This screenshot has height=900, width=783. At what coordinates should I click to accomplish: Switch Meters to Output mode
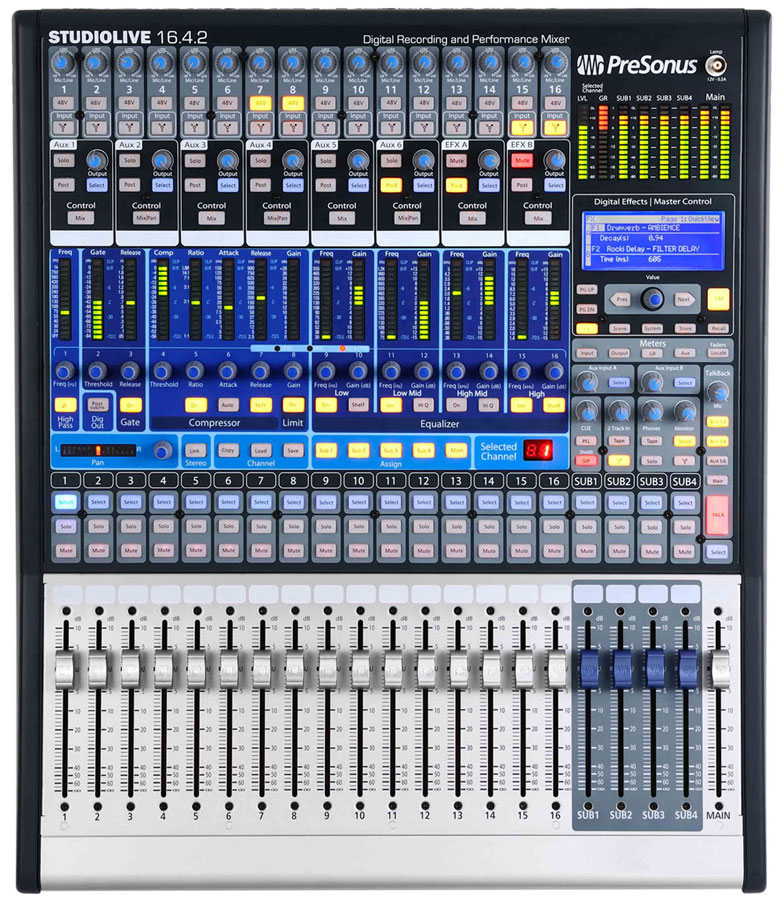click(x=619, y=354)
